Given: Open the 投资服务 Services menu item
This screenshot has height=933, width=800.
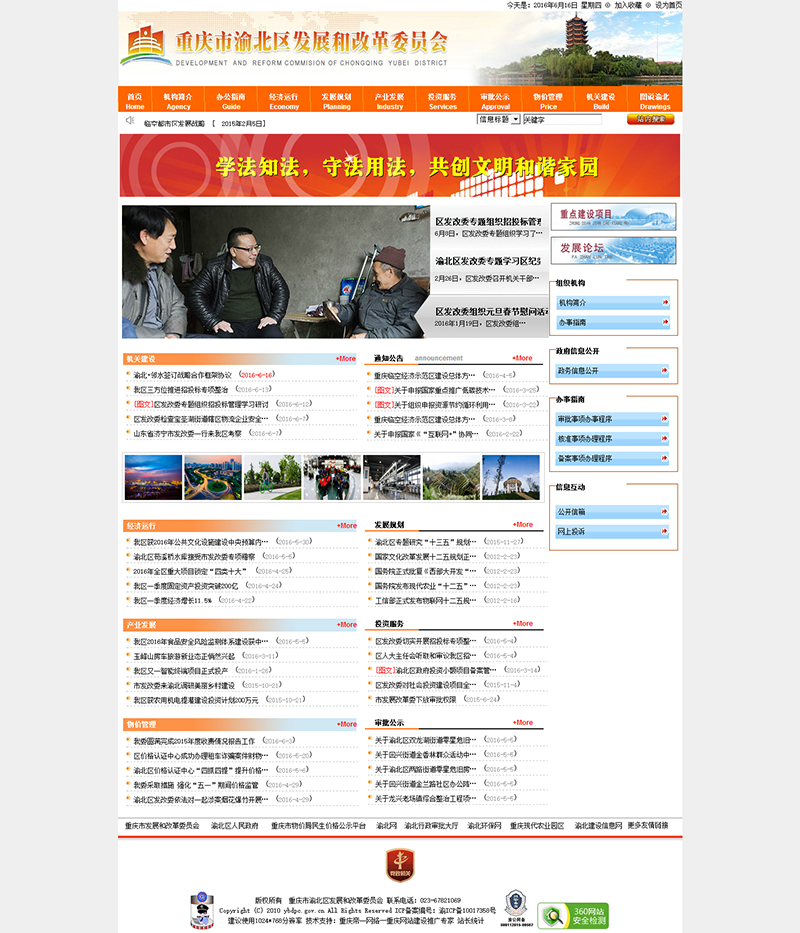Looking at the screenshot, I should point(443,101).
